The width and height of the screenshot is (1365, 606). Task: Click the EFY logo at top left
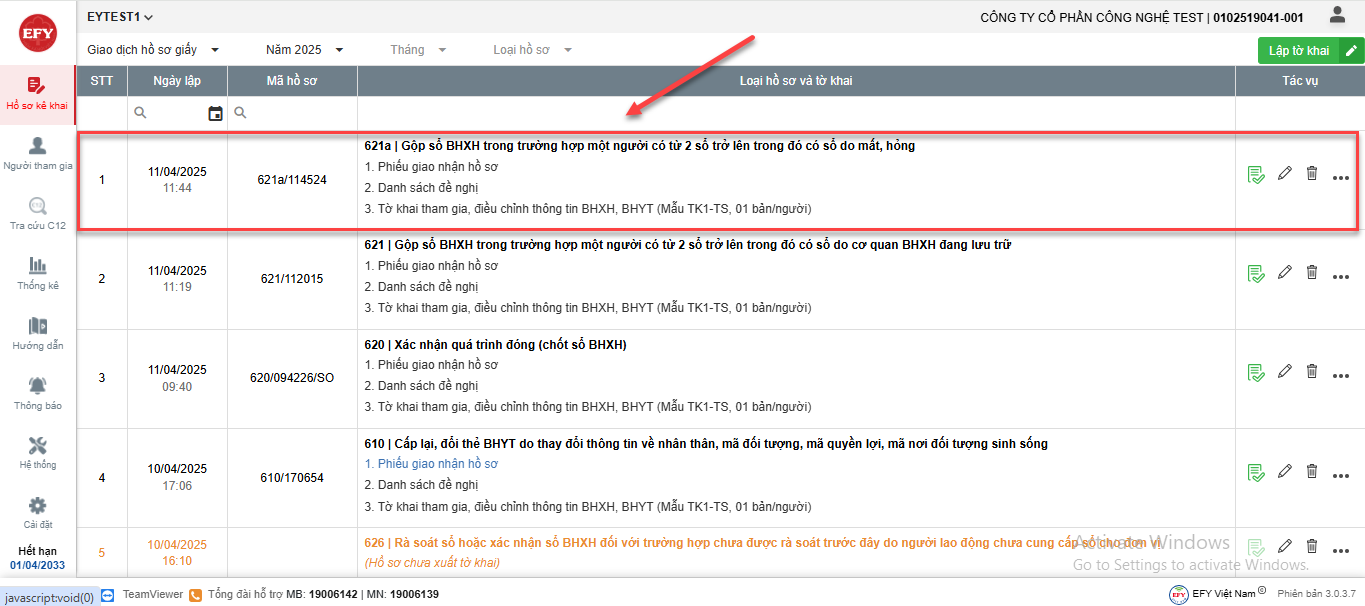coord(38,33)
